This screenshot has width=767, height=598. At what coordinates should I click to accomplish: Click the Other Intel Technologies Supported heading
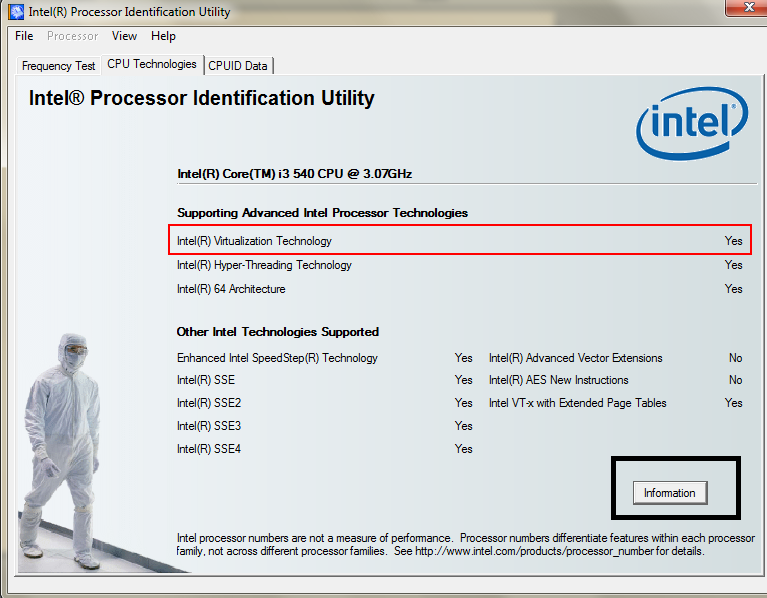pos(278,332)
